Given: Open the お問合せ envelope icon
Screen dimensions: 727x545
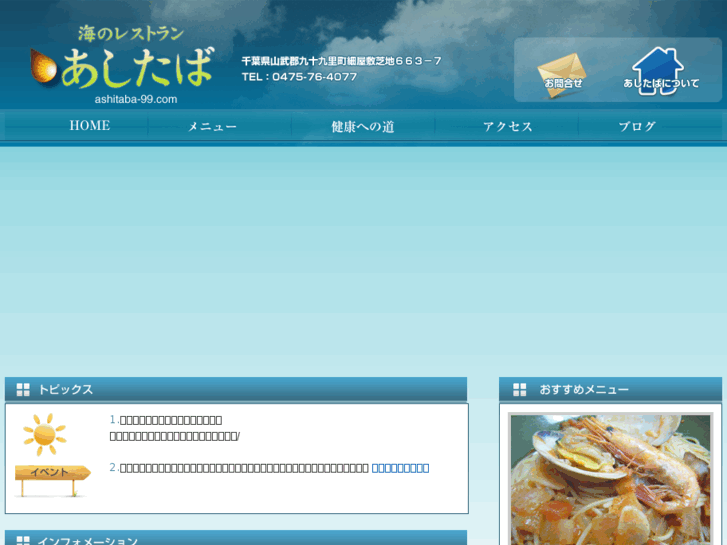Looking at the screenshot, I should (562, 75).
